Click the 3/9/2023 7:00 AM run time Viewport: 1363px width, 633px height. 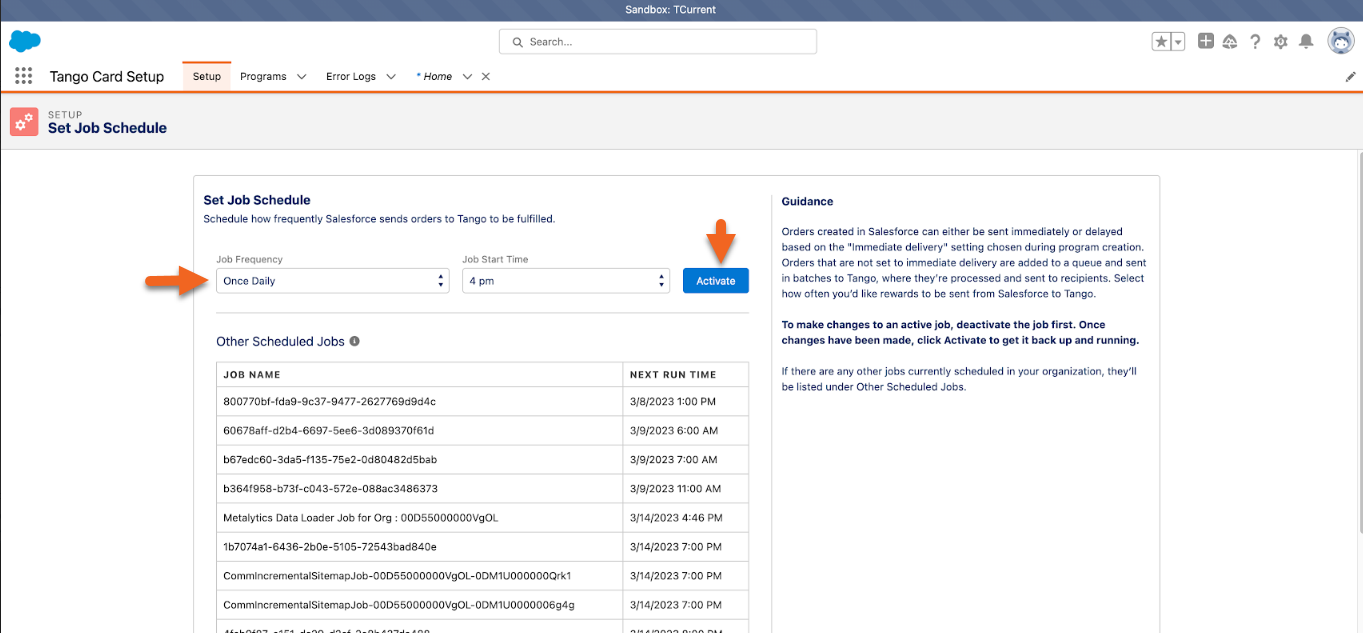673,460
